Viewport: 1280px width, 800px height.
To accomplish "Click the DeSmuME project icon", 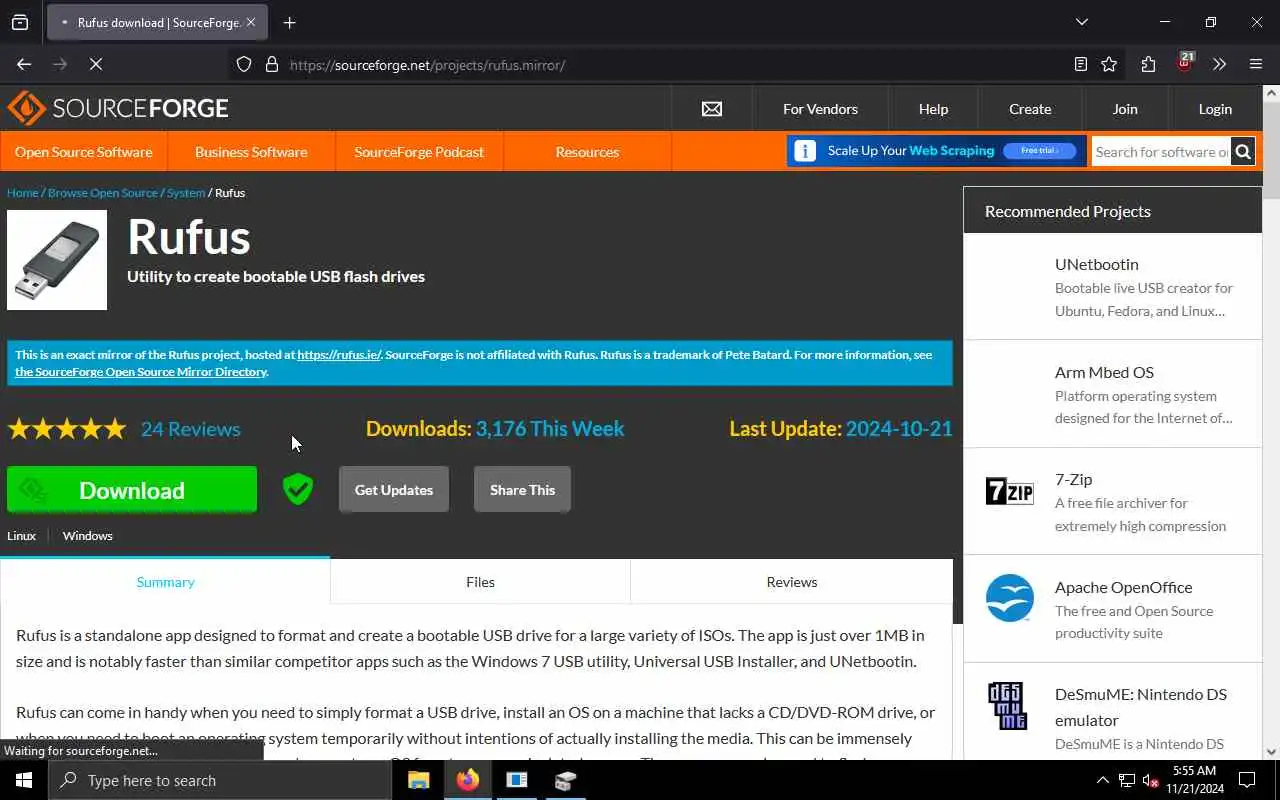I will 1007,706.
